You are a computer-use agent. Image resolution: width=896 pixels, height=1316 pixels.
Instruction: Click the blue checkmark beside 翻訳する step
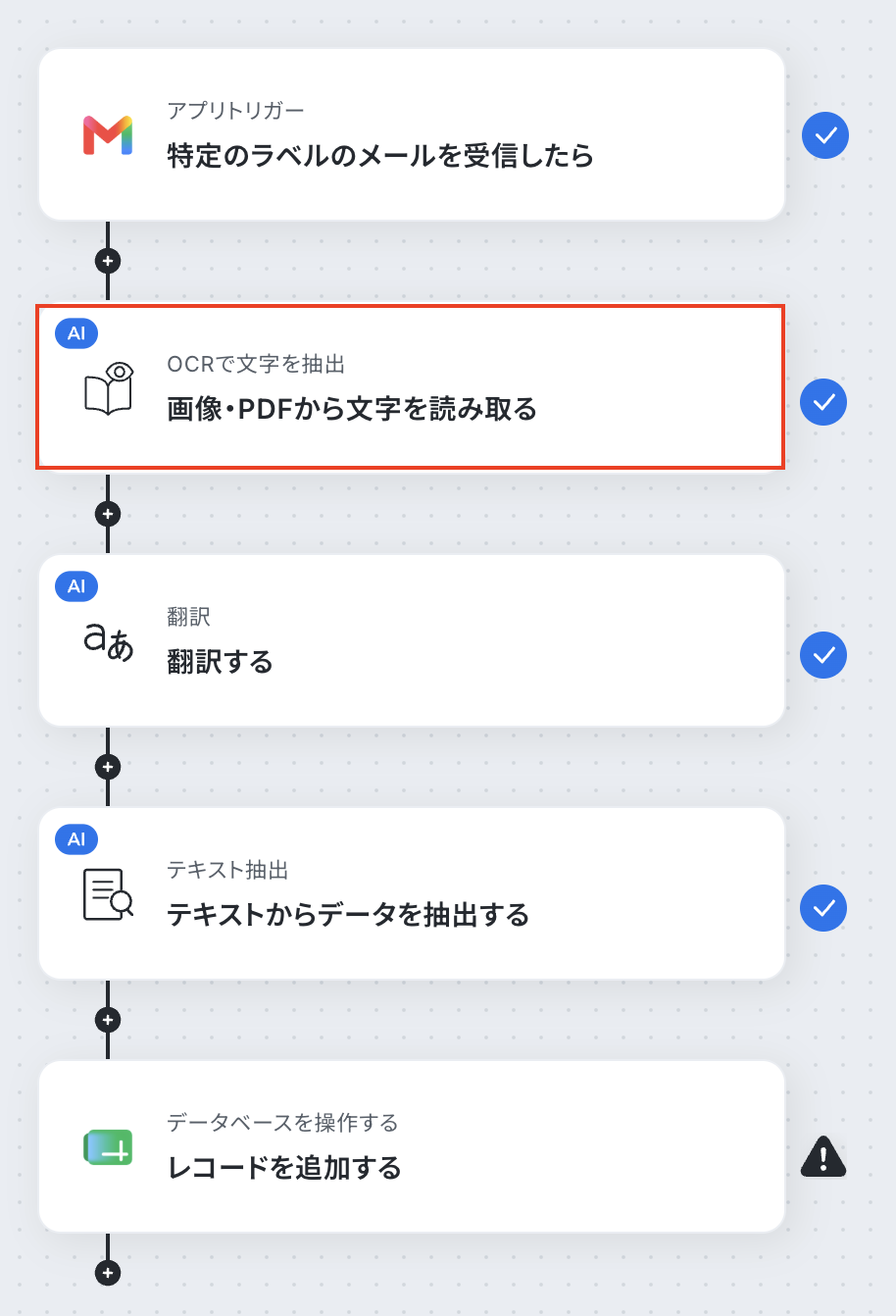point(823,655)
